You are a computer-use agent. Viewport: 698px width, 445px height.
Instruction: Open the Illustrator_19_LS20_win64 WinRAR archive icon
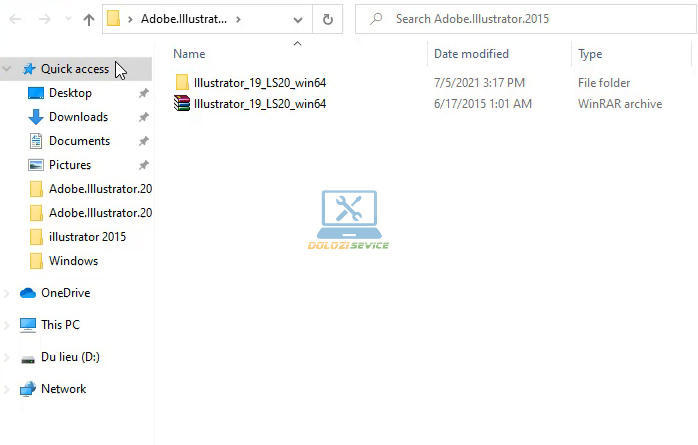tap(182, 103)
